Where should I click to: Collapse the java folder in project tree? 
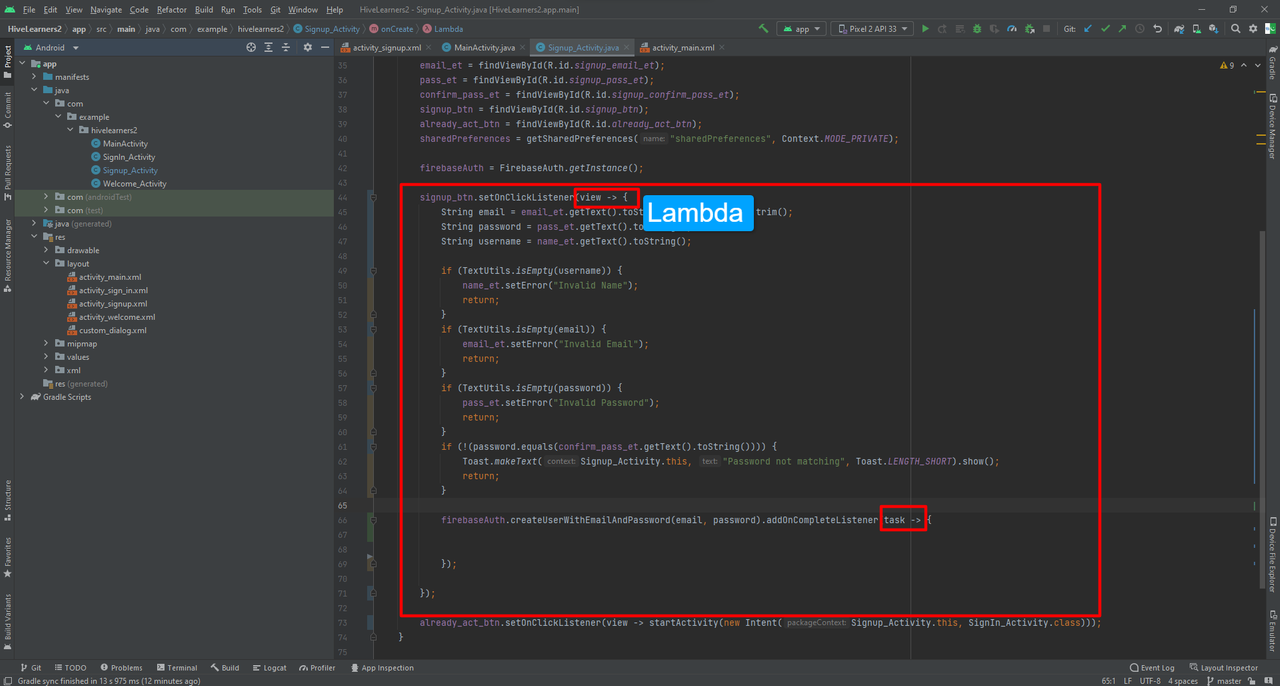[34, 90]
